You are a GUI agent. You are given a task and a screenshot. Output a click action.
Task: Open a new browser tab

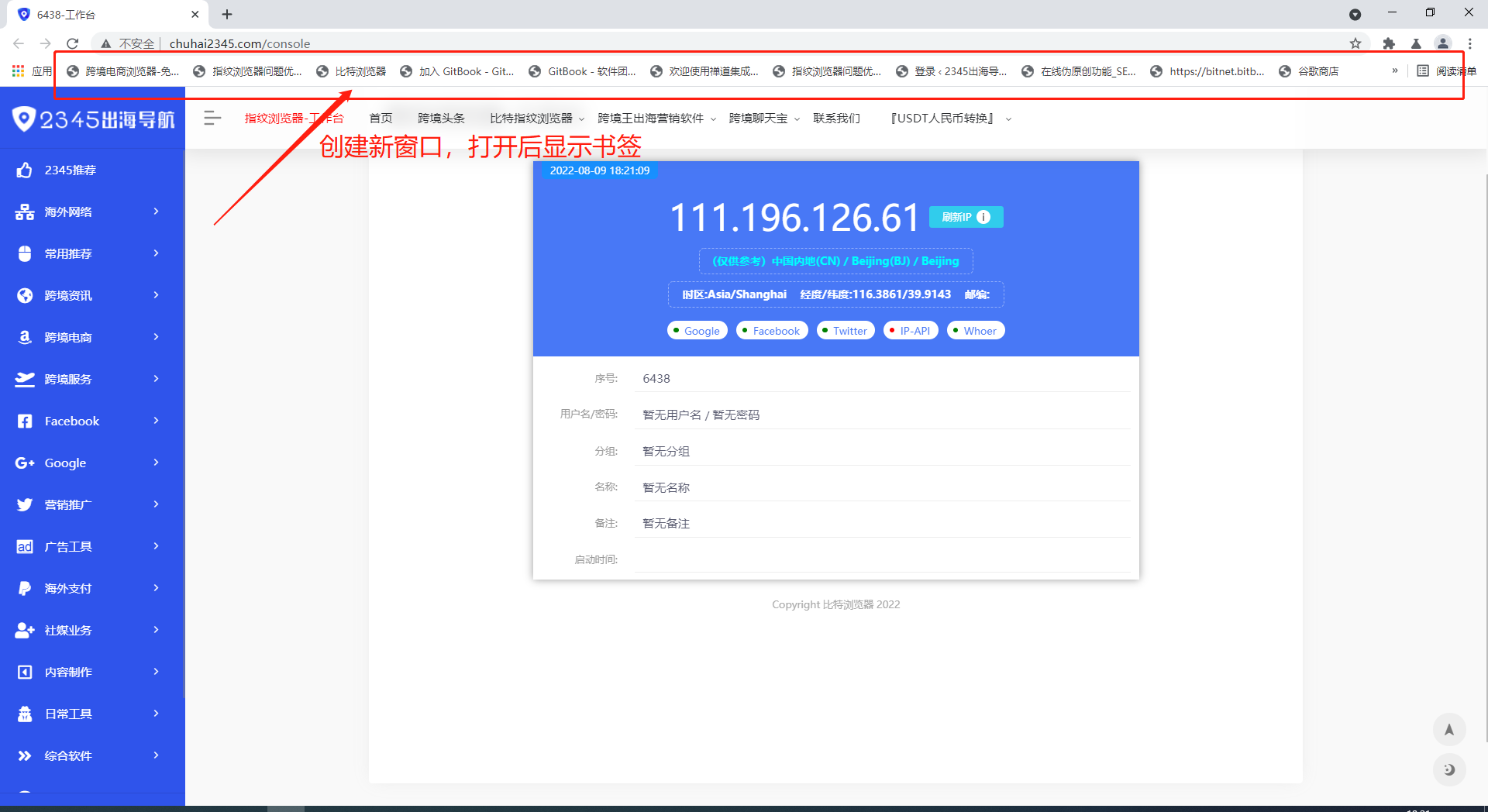[x=227, y=14]
